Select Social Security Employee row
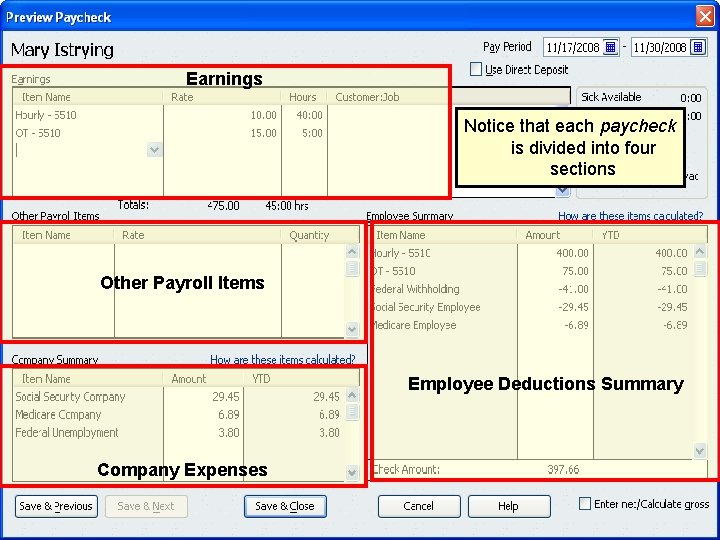 click(533, 307)
